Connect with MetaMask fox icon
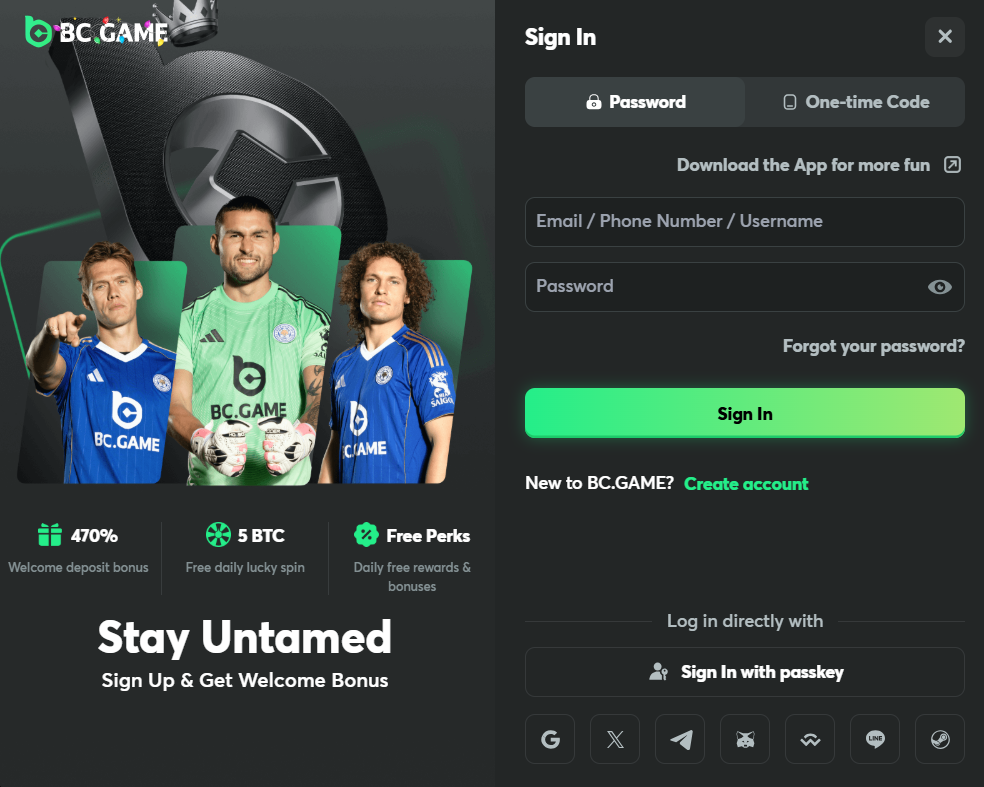Viewport: 984px width, 787px height. click(745, 740)
